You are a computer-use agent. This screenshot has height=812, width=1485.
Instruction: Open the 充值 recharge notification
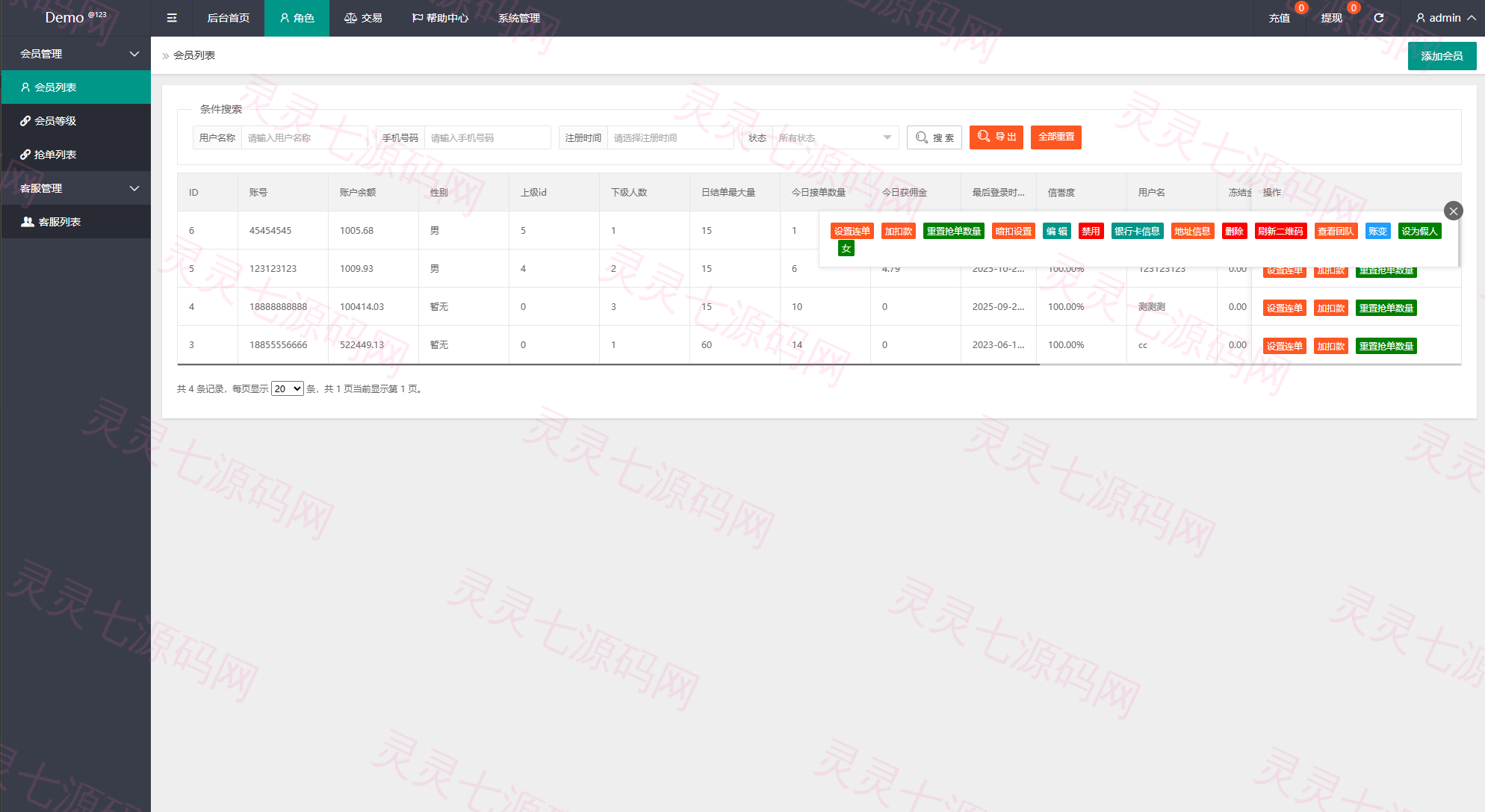tap(1280, 18)
